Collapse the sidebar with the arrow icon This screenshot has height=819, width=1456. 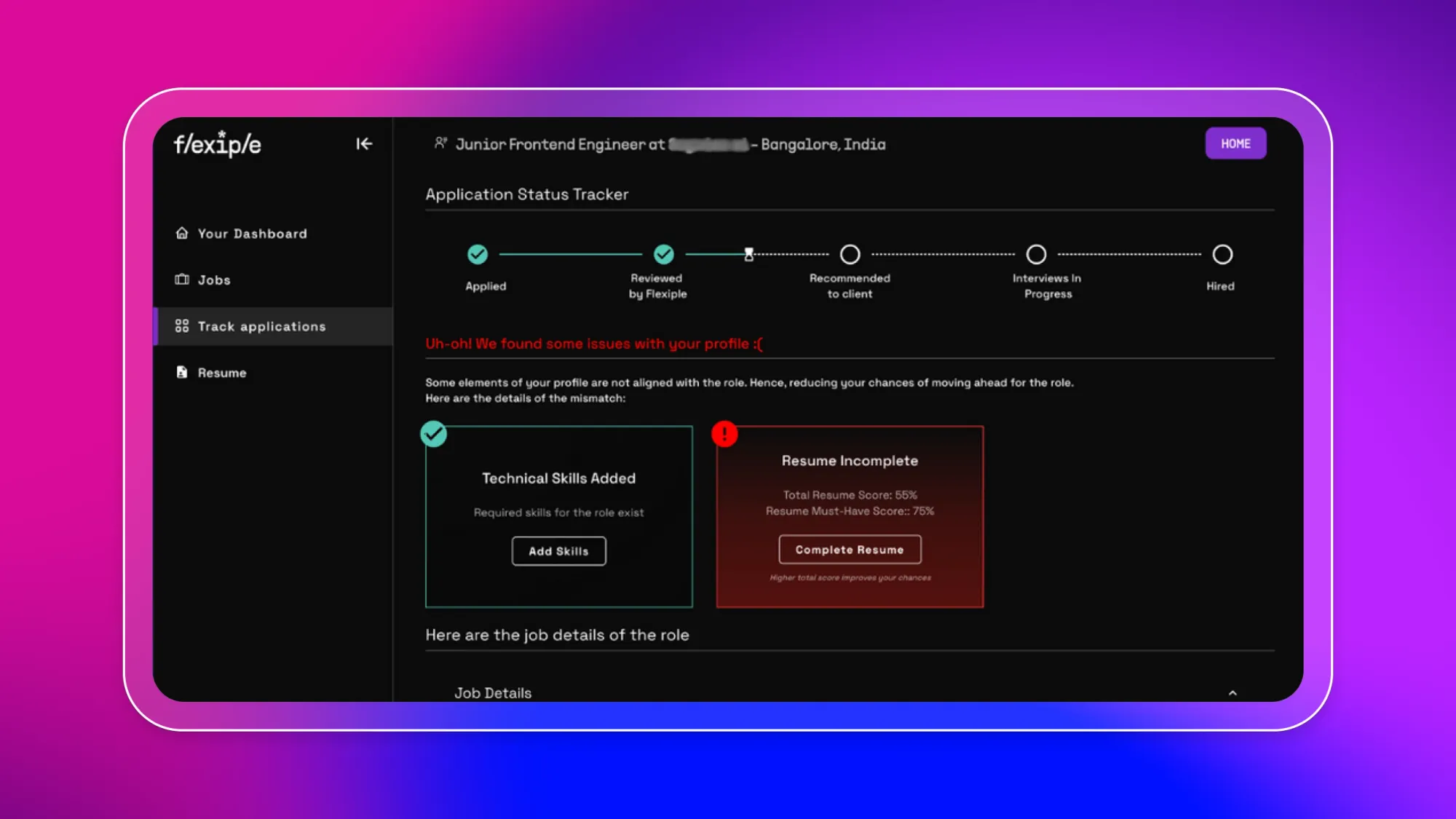[364, 143]
